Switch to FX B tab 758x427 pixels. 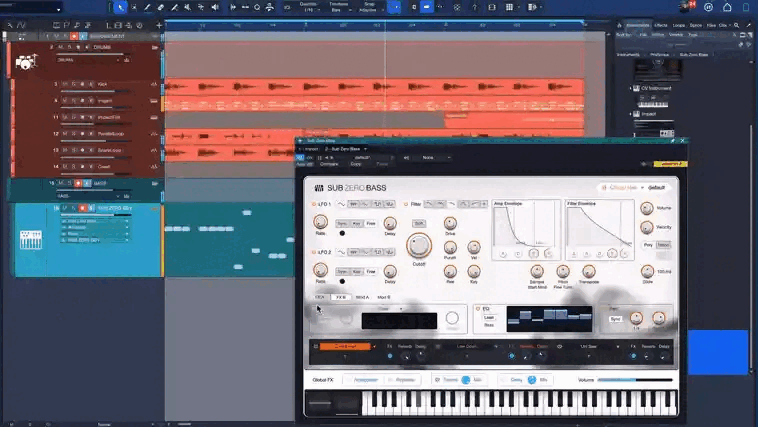tap(341, 297)
